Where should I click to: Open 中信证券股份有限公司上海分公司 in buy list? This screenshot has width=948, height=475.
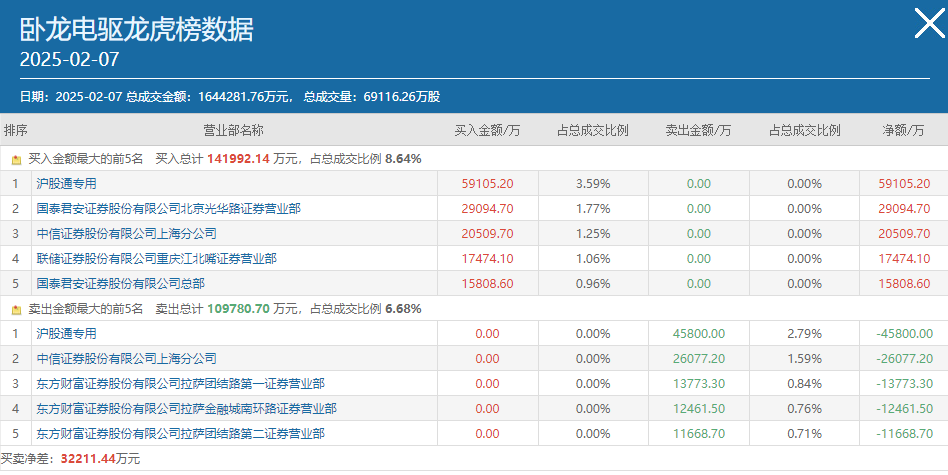coord(126,233)
